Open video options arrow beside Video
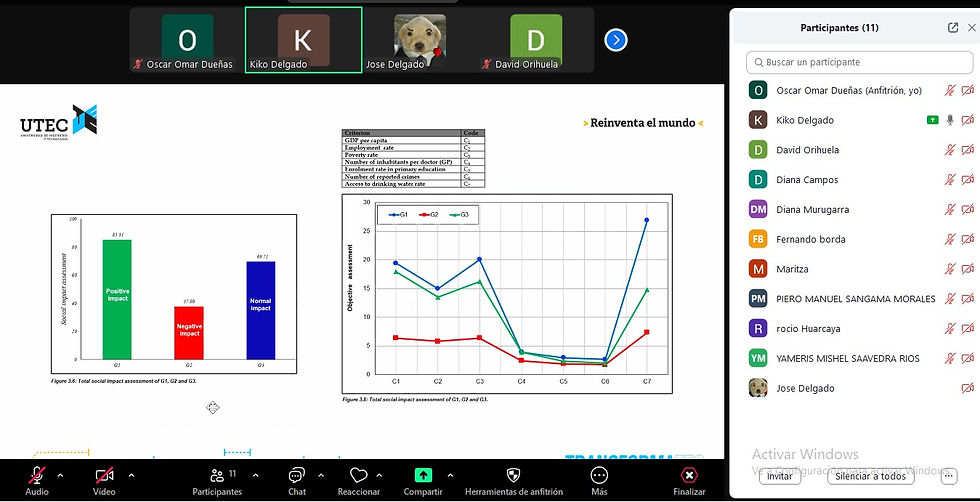Screen dimensions: 980x502 coord(131,476)
